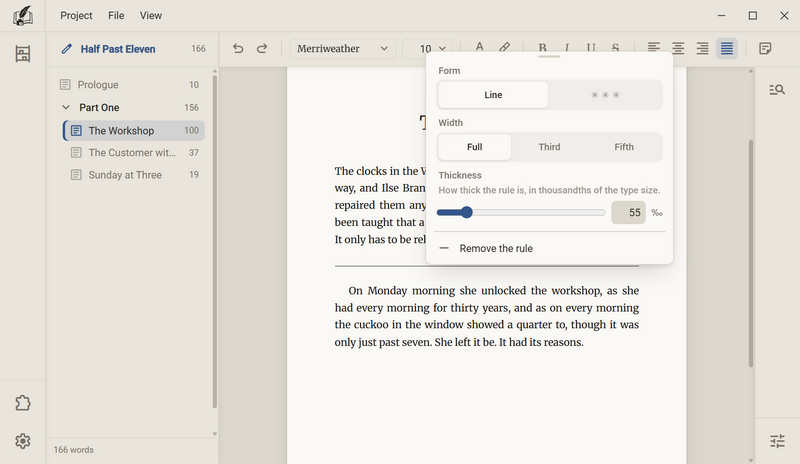Open the Merriweather font dropdown
This screenshot has height=464, width=800.
coord(342,48)
